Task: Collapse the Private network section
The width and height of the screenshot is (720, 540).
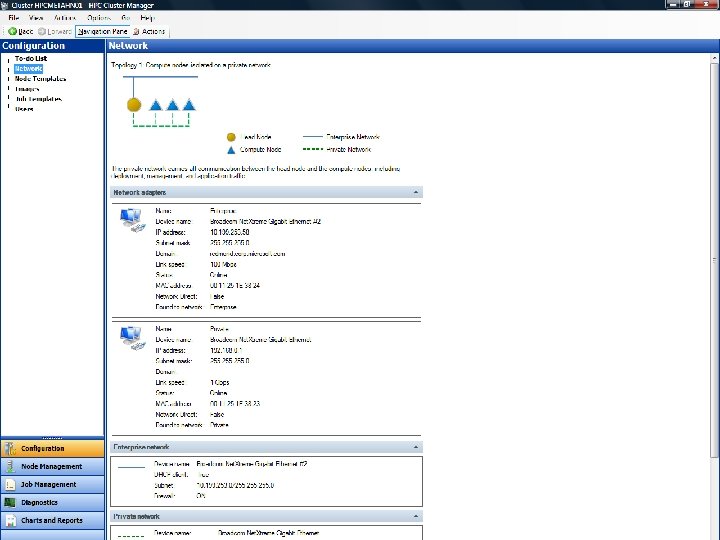Action: point(416,516)
